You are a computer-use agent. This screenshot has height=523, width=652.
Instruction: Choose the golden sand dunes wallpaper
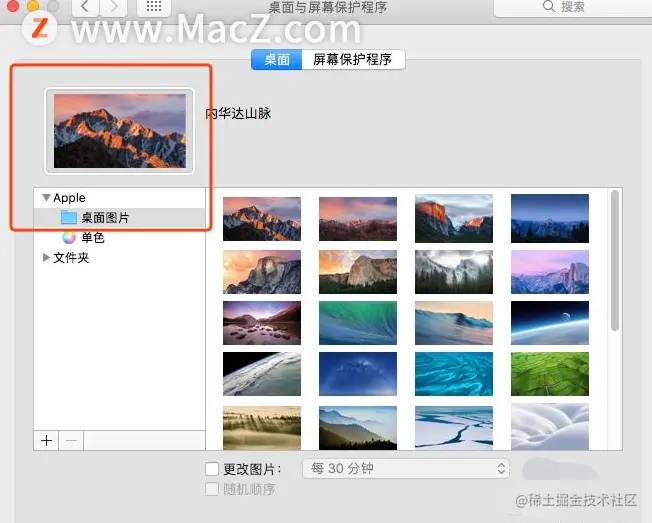[x=262, y=428]
